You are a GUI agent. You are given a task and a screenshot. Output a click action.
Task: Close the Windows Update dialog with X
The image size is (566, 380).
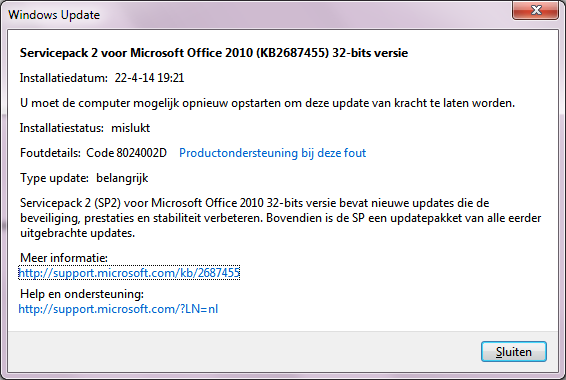pos(535,10)
